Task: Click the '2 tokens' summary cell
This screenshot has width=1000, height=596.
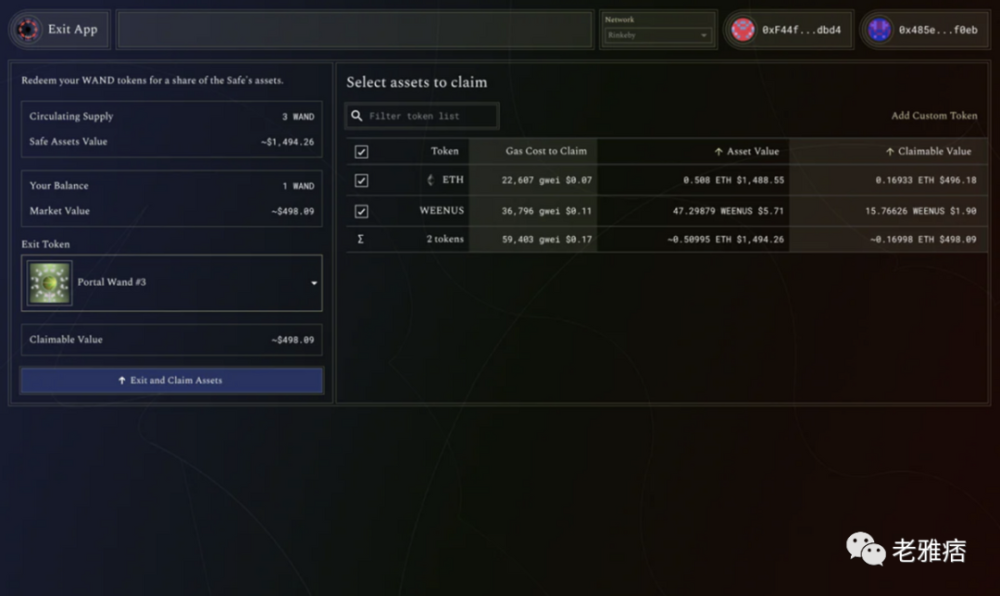Action: click(x=445, y=239)
